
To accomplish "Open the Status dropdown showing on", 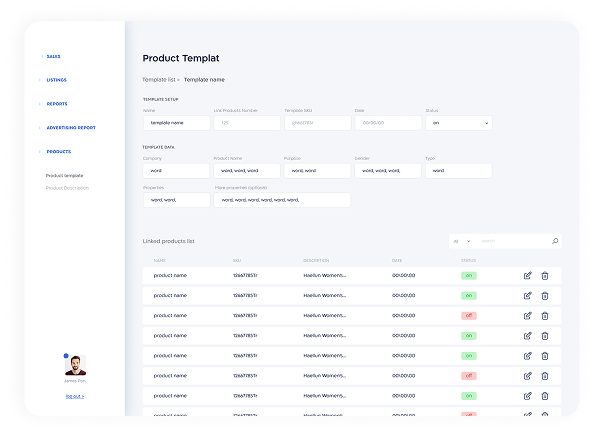I will click(x=459, y=123).
